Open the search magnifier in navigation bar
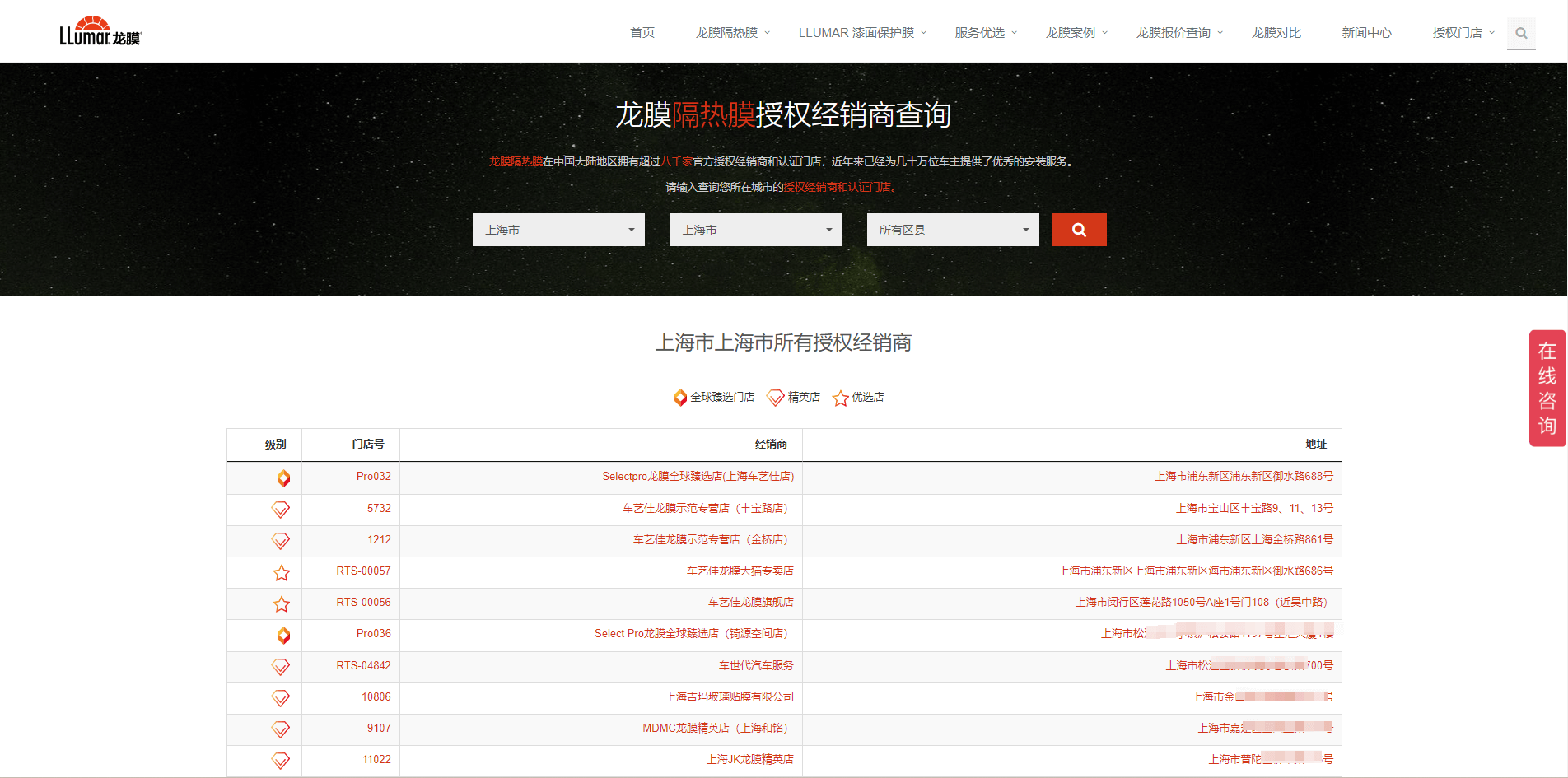 tap(1521, 33)
